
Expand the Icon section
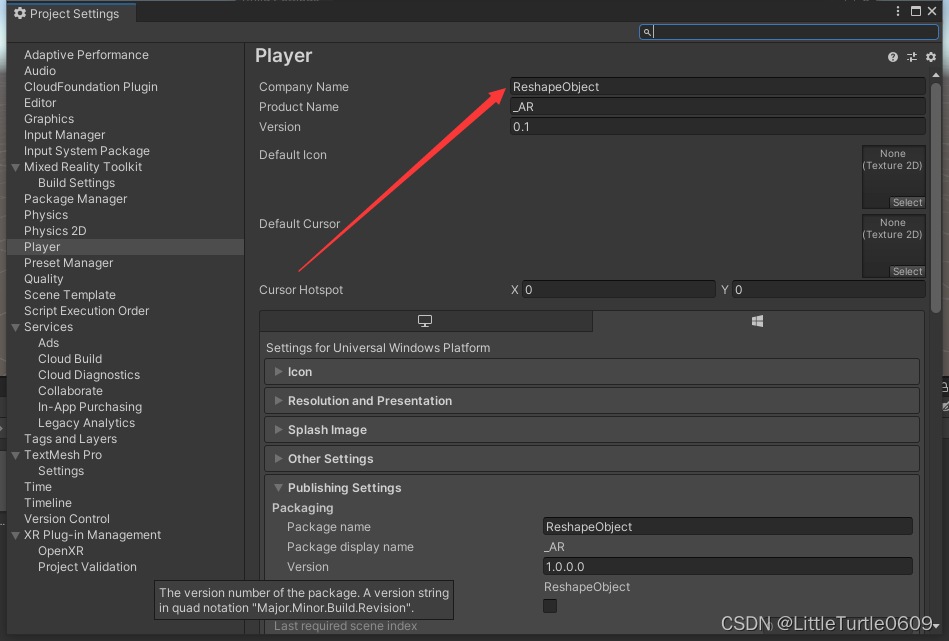pyautogui.click(x=592, y=372)
